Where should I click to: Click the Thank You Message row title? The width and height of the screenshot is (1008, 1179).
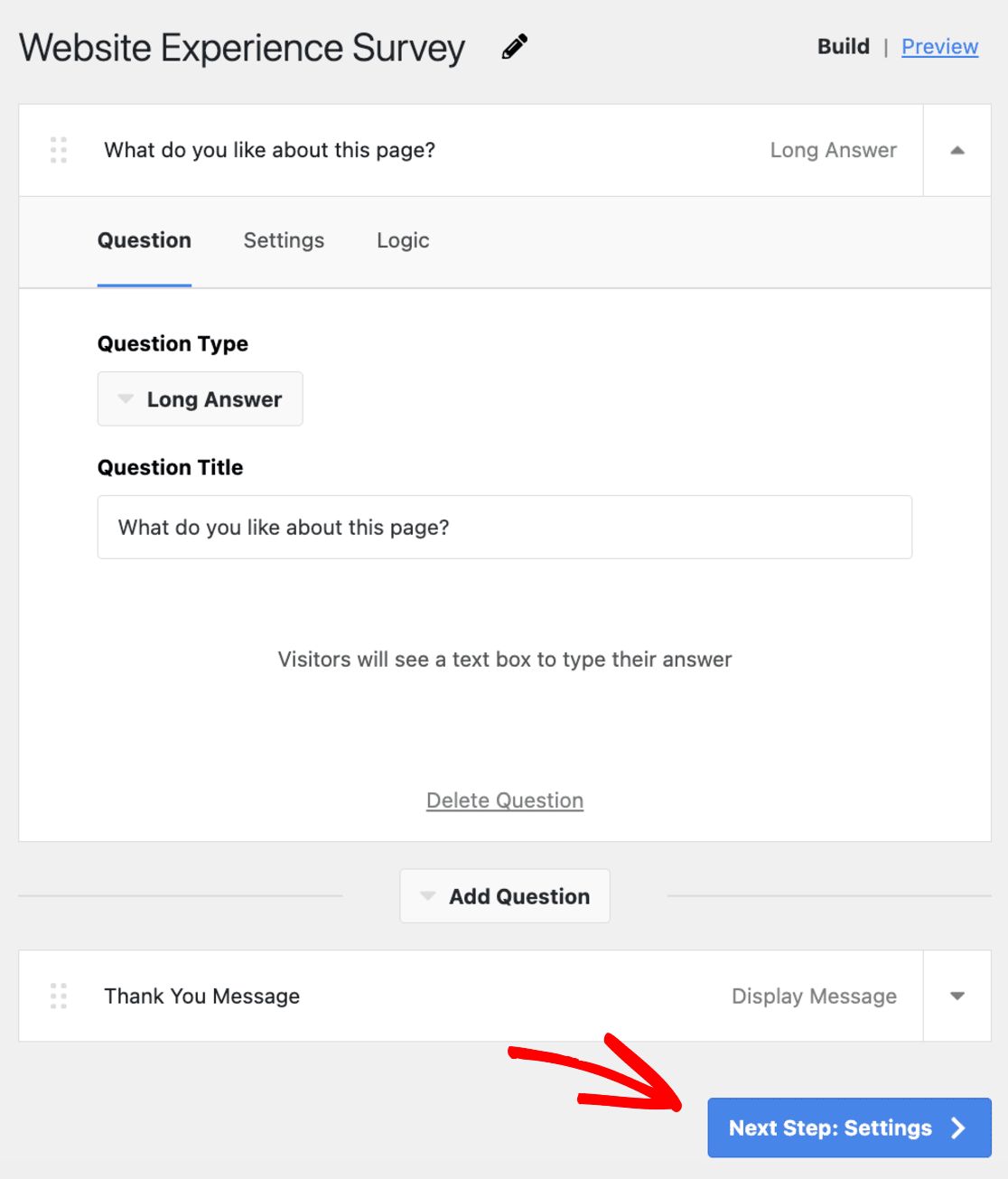pyautogui.click(x=202, y=996)
